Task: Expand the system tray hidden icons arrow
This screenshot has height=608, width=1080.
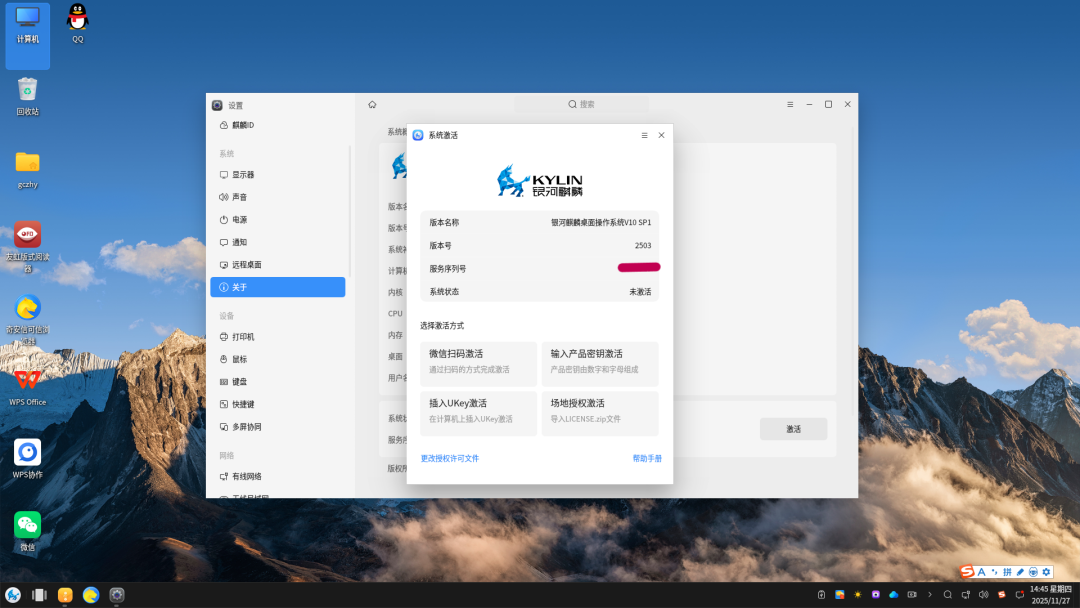Action: pyautogui.click(x=929, y=594)
